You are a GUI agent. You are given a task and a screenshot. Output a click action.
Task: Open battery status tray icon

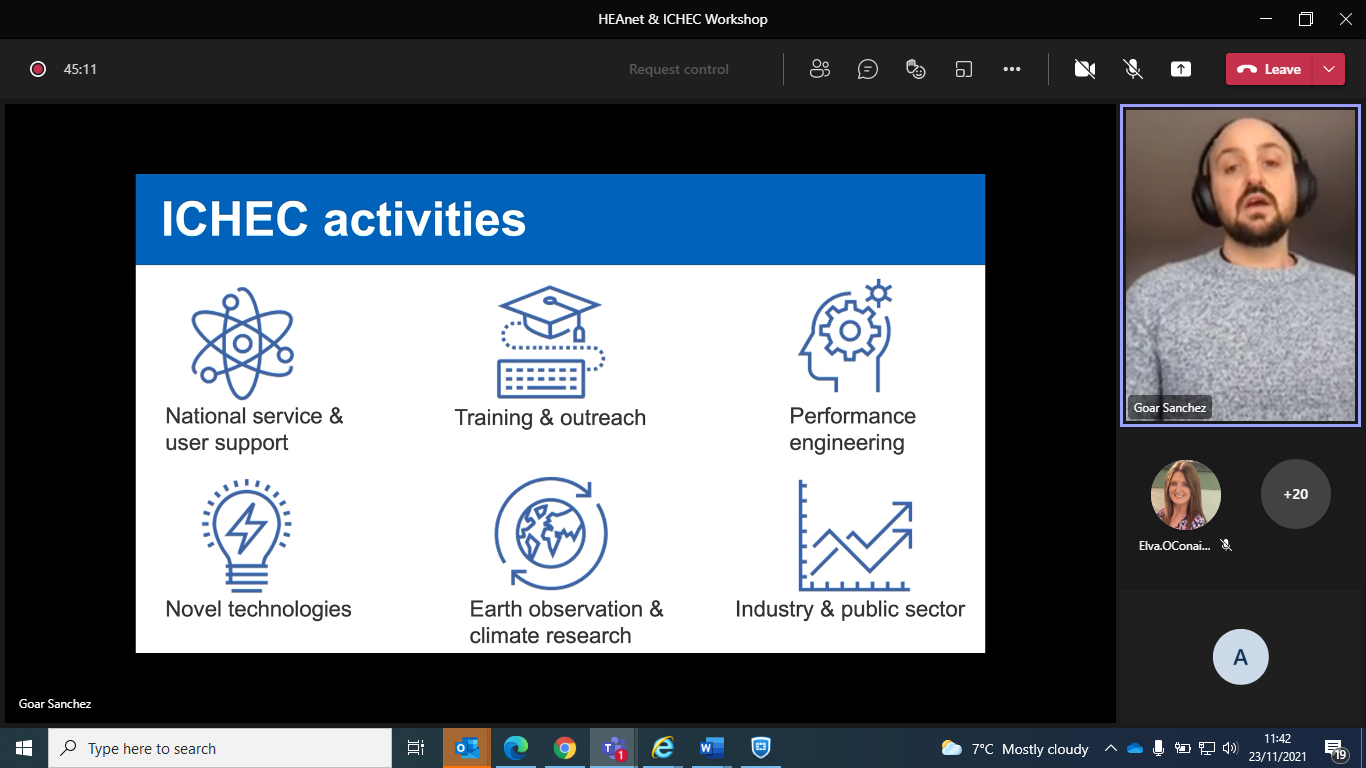click(x=1182, y=748)
